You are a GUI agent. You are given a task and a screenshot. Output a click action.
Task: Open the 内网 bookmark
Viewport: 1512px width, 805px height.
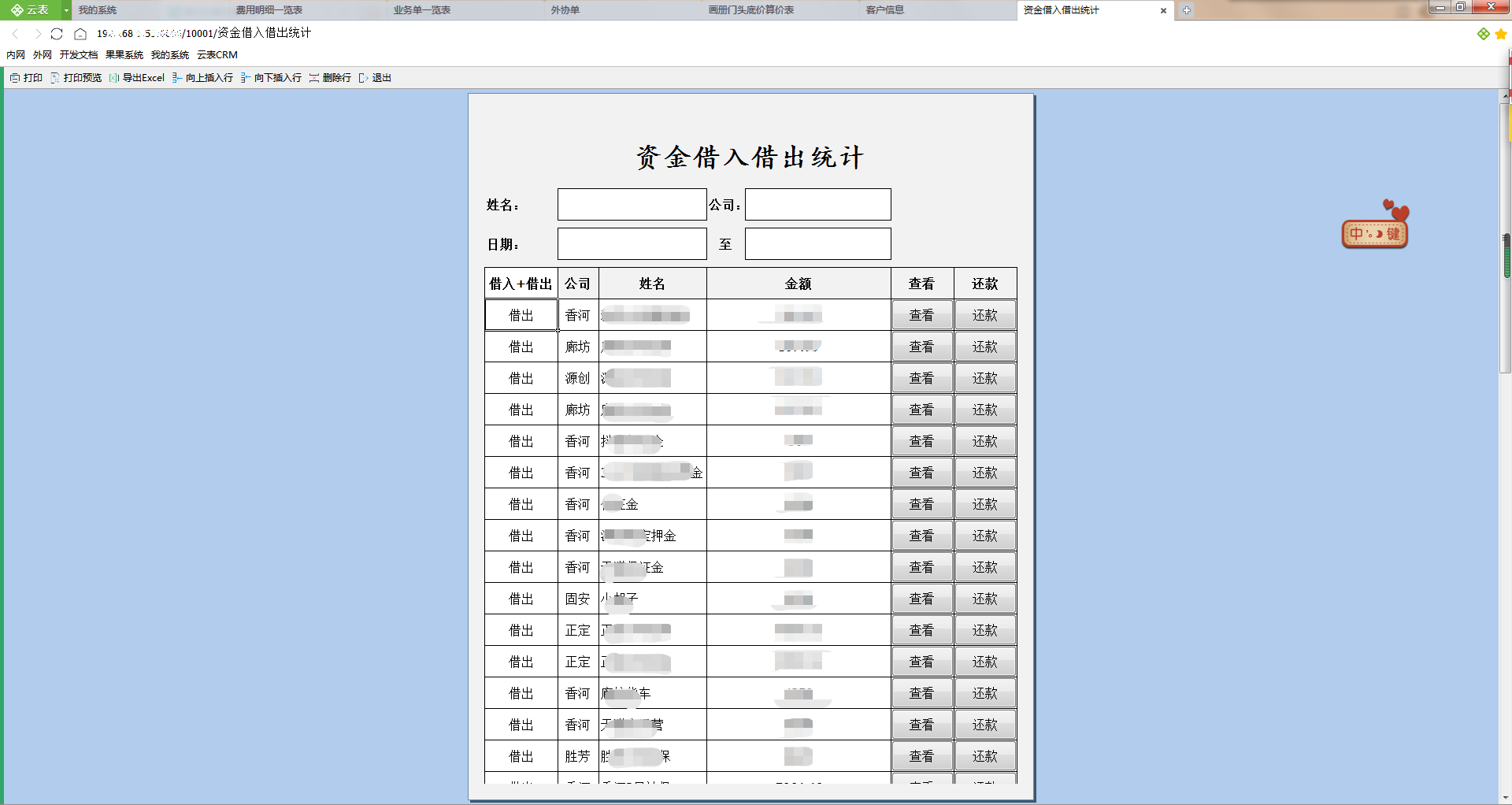click(16, 55)
